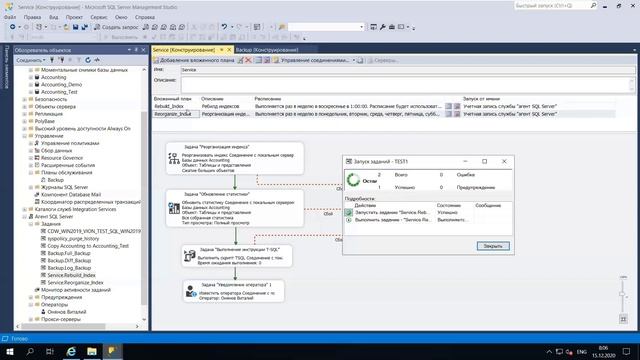Click the wrench icon in the main toolbar
The width and height of the screenshot is (640, 360).
(383, 27)
